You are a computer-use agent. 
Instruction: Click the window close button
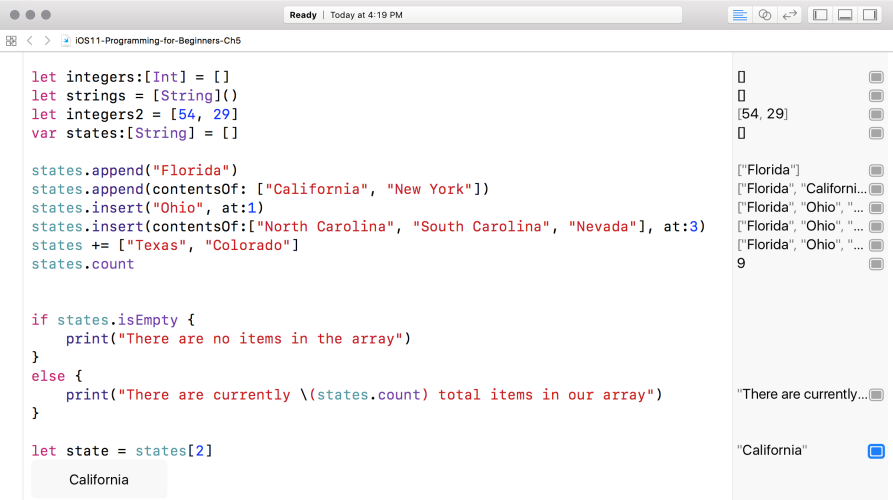point(15,15)
